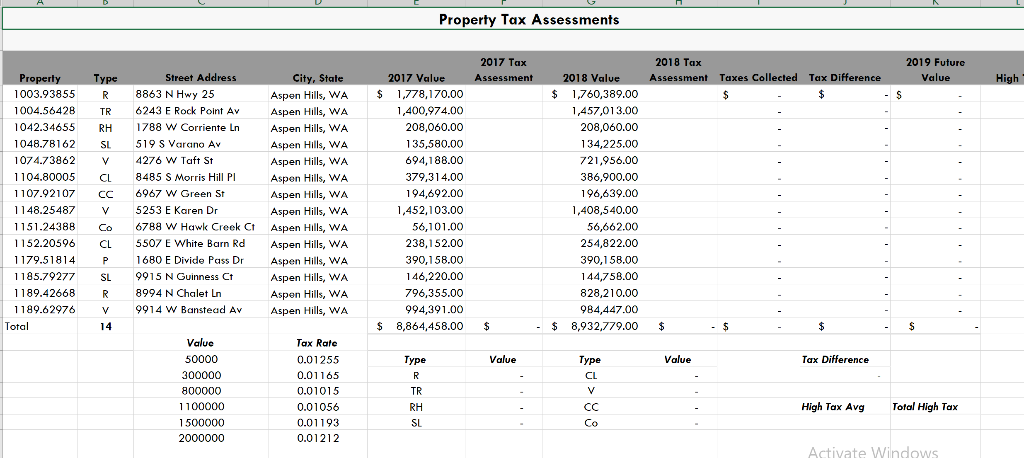
Task: Select address 6788 W Hawk Creek Ct
Action: click(x=195, y=227)
